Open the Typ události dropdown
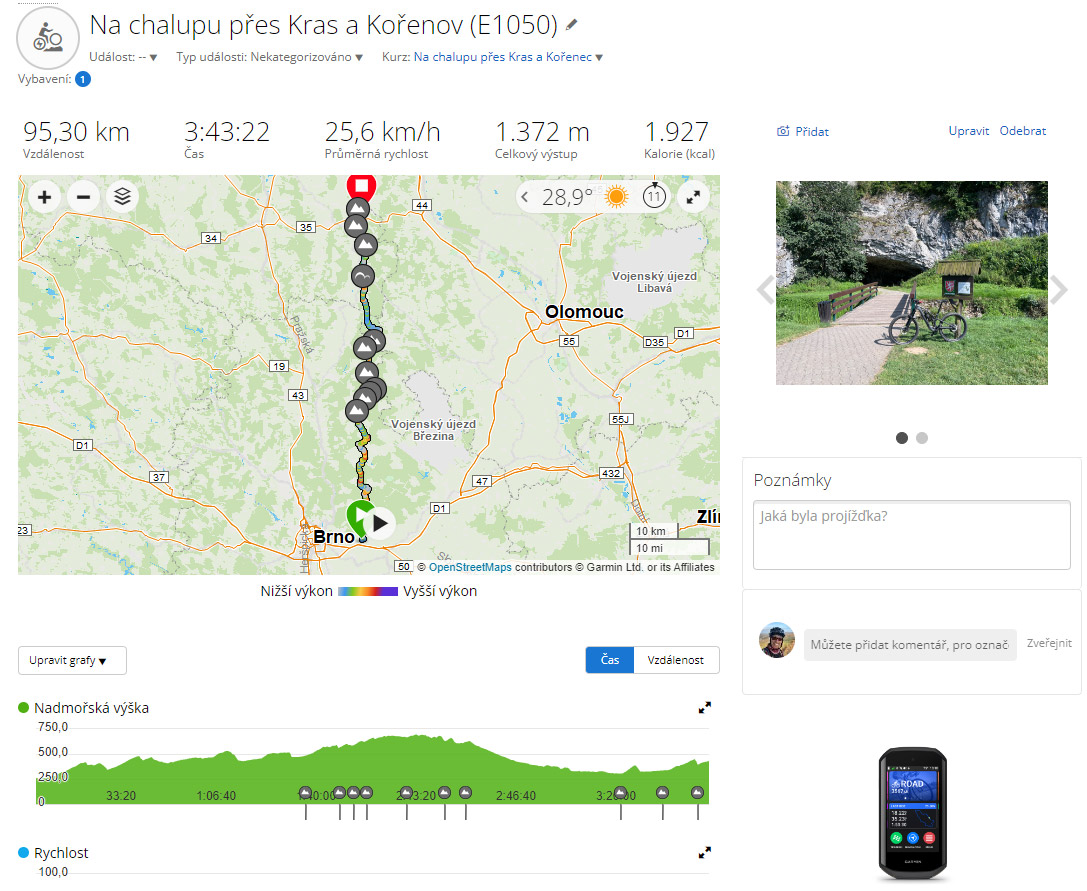This screenshot has height=891, width=1087. coord(270,57)
